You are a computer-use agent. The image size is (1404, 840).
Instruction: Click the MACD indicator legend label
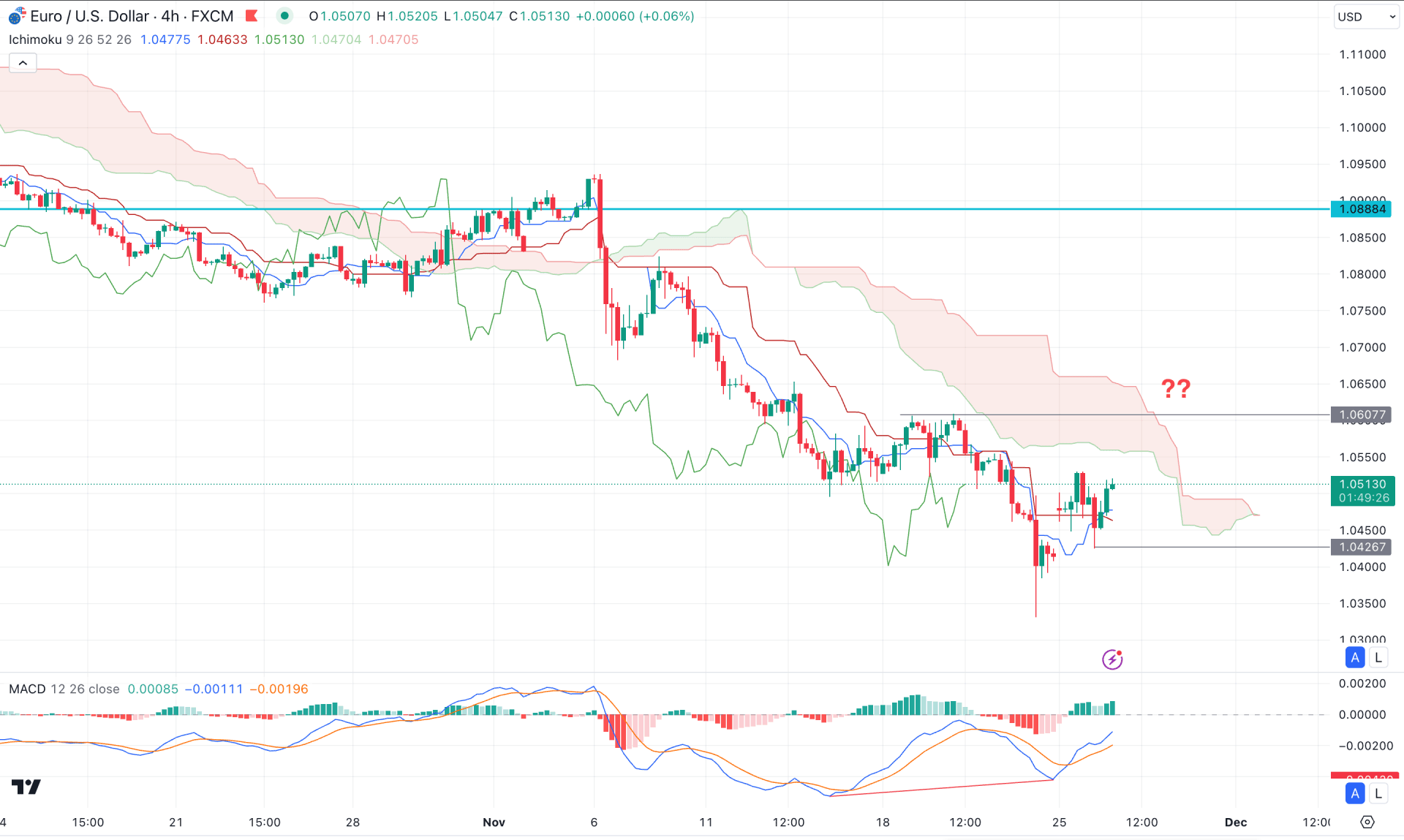[27, 689]
